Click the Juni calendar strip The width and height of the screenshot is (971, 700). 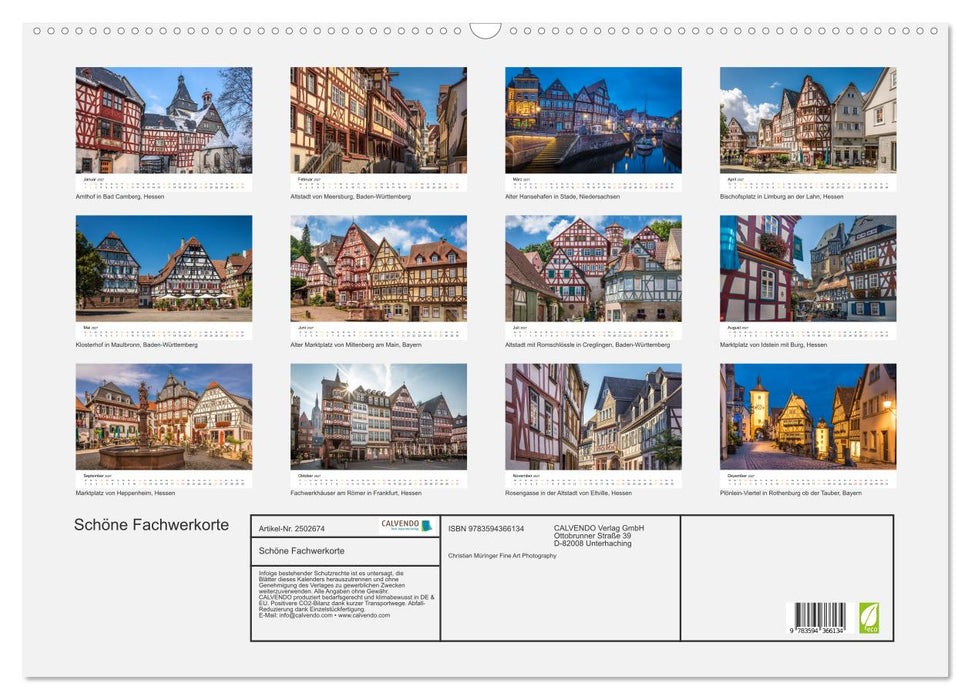click(x=378, y=331)
